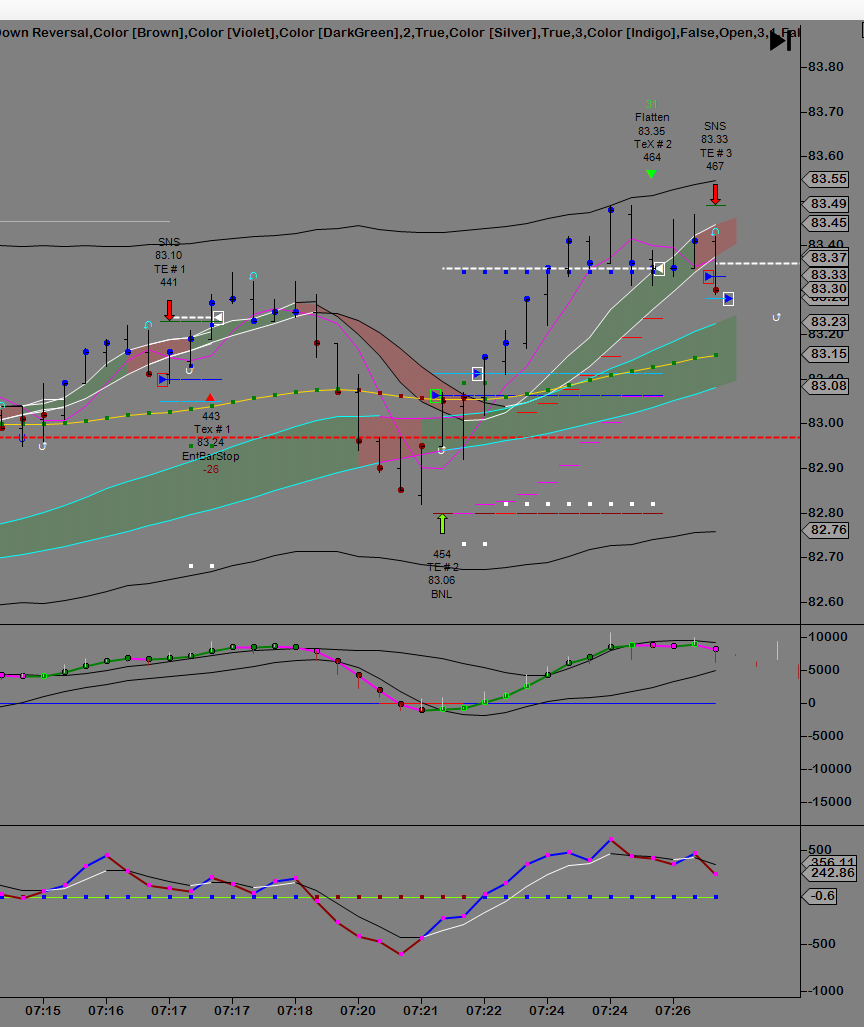The width and height of the screenshot is (864, 1027).
Task: Click the skip-to-latest-bar icon at top right
Action: pyautogui.click(x=781, y=41)
